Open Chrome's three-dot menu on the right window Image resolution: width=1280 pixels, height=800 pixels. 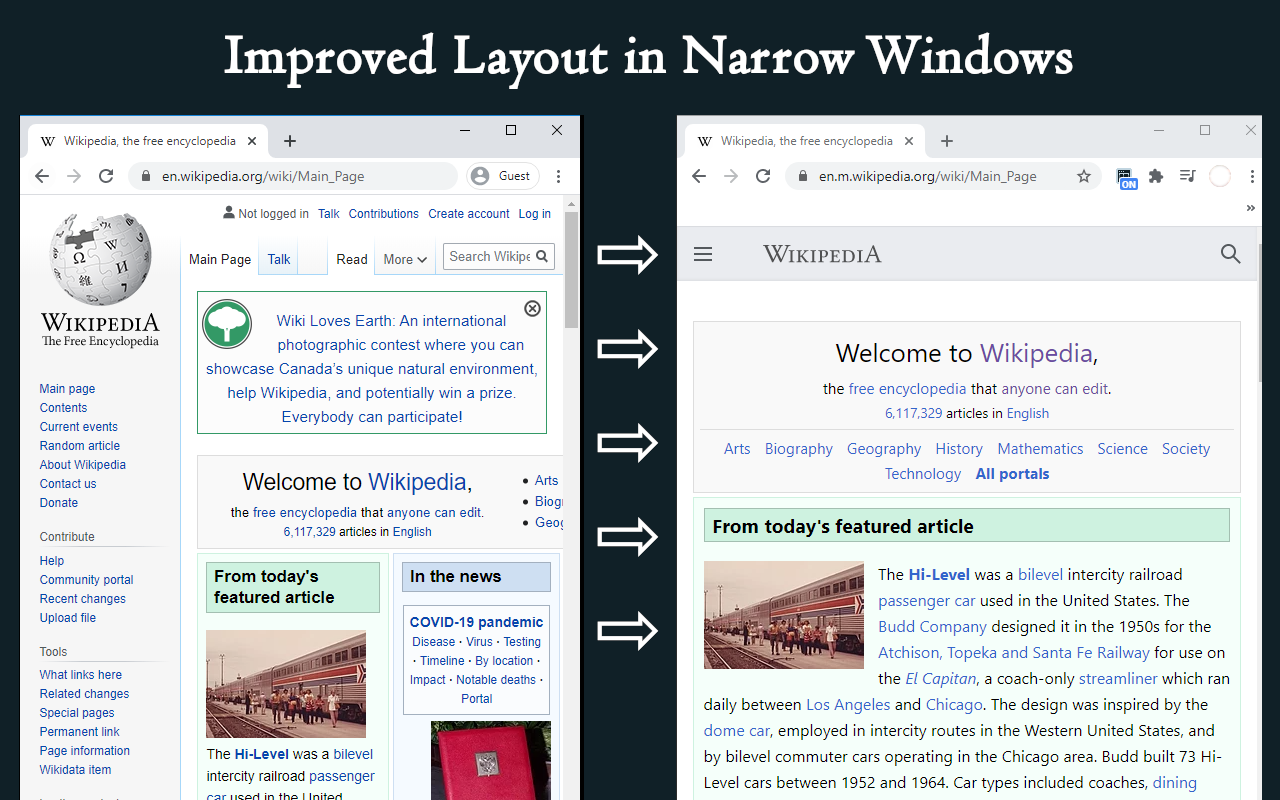point(1253,175)
